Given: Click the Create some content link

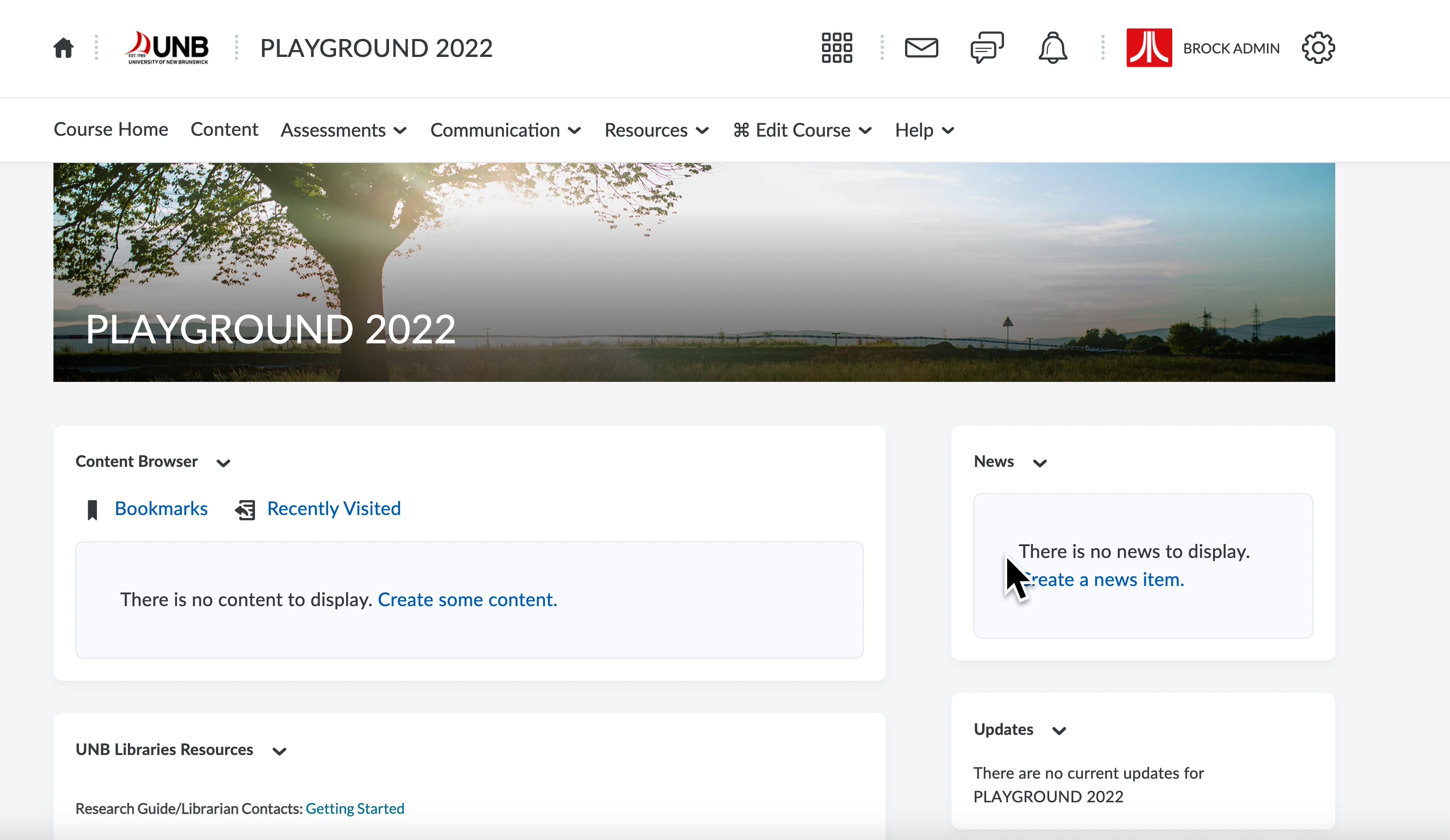Looking at the screenshot, I should pos(467,600).
